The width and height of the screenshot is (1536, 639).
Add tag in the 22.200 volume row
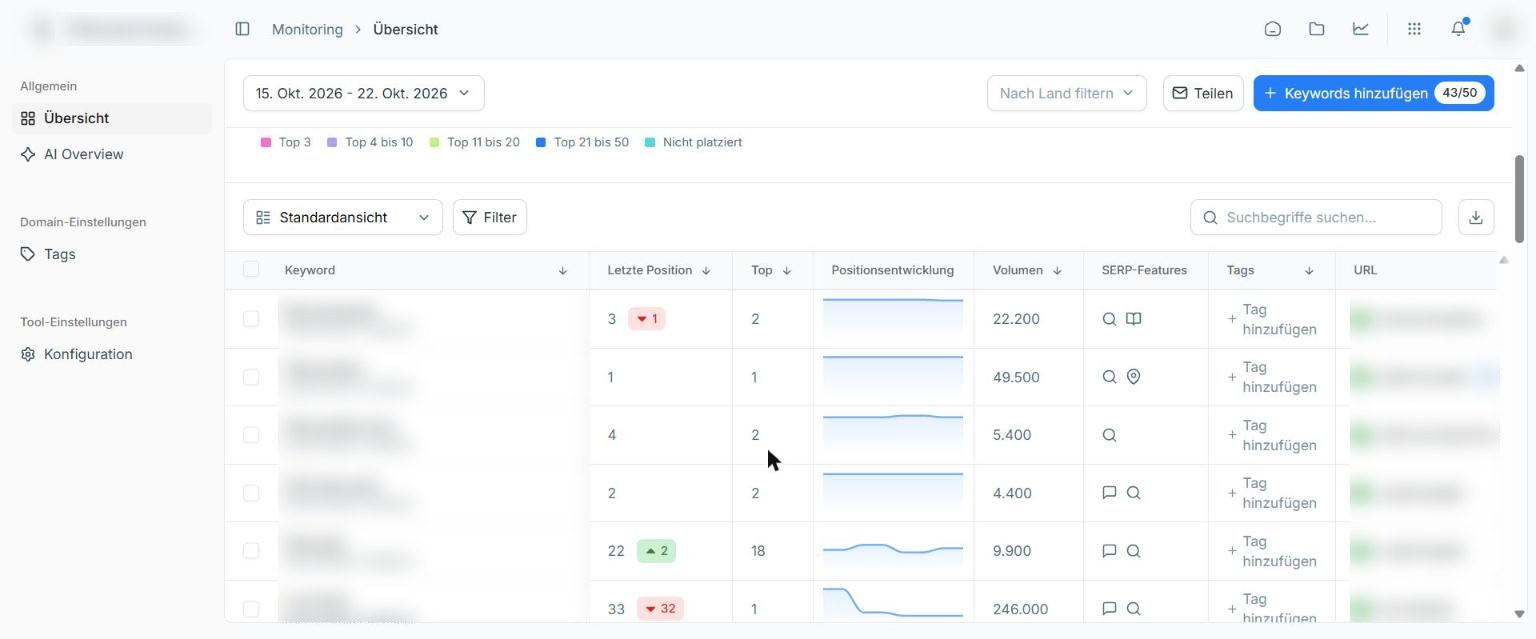point(1272,319)
